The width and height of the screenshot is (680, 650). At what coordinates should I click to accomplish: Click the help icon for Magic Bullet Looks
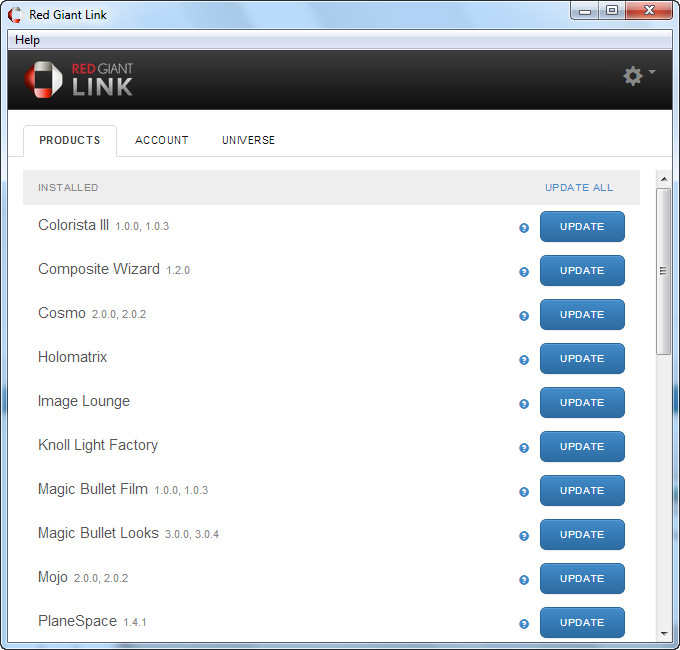click(524, 536)
